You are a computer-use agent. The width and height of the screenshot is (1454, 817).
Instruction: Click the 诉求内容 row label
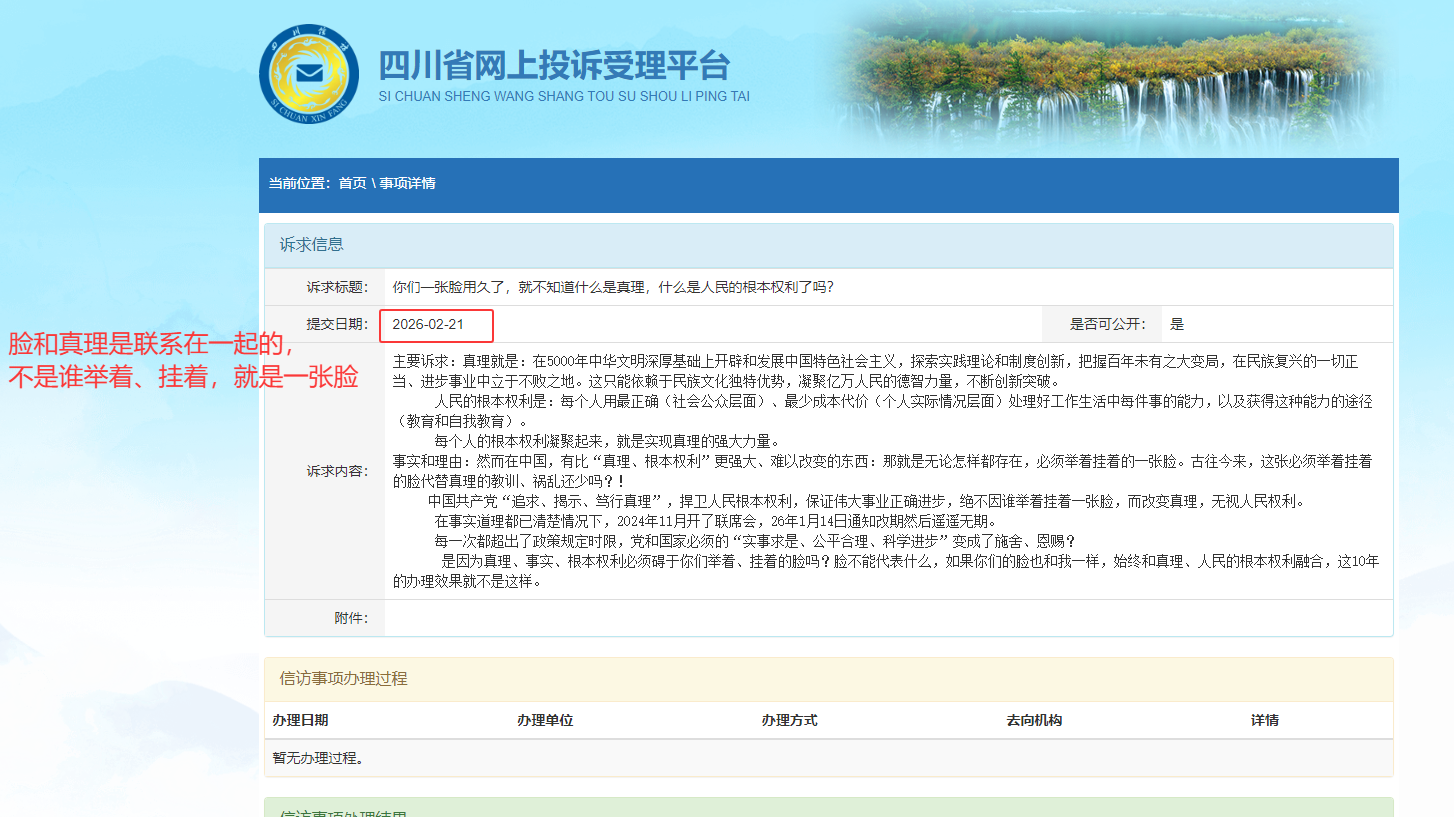click(337, 471)
